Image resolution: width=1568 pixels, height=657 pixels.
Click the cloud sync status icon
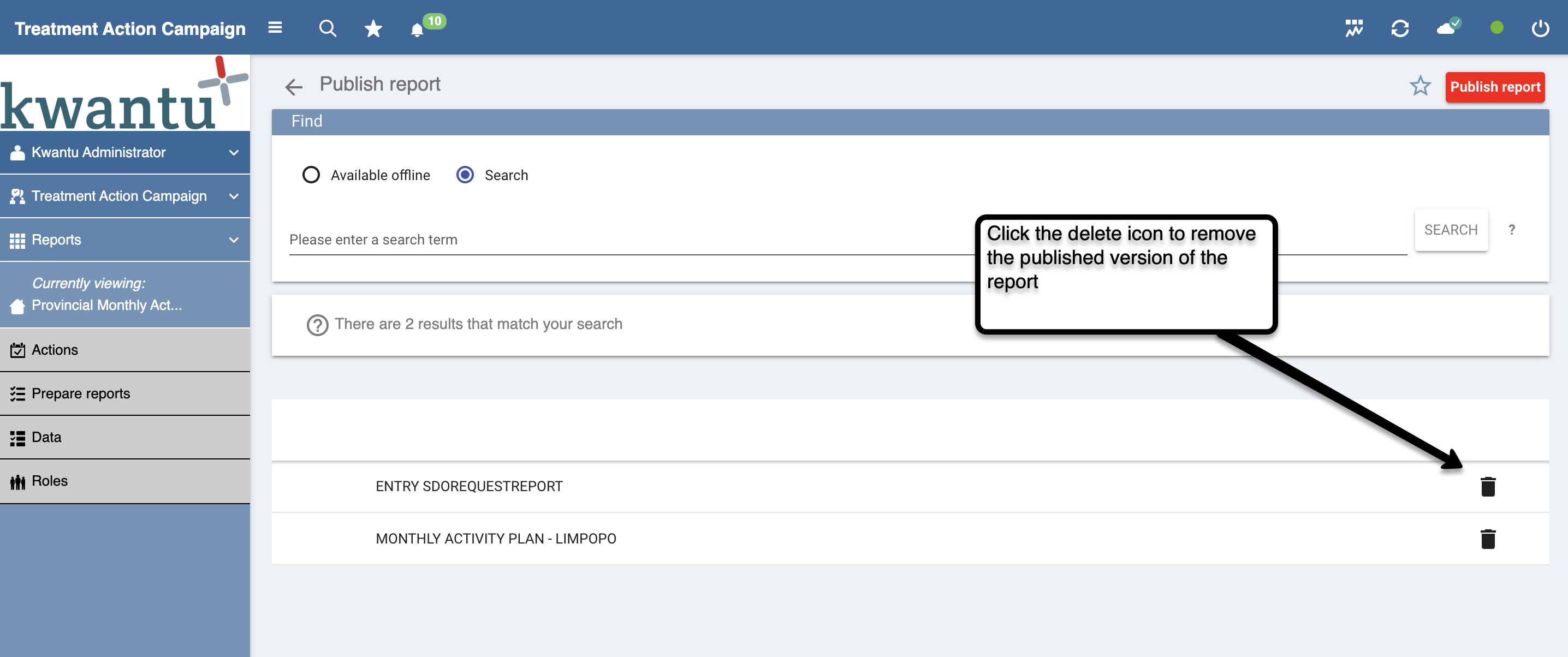(1447, 28)
